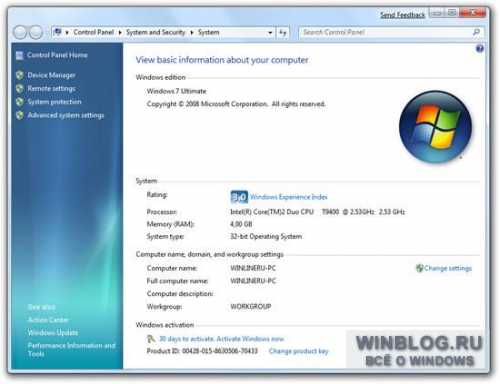Expand the arrow after System and Security
This screenshot has height=384, width=500.
pos(192,32)
